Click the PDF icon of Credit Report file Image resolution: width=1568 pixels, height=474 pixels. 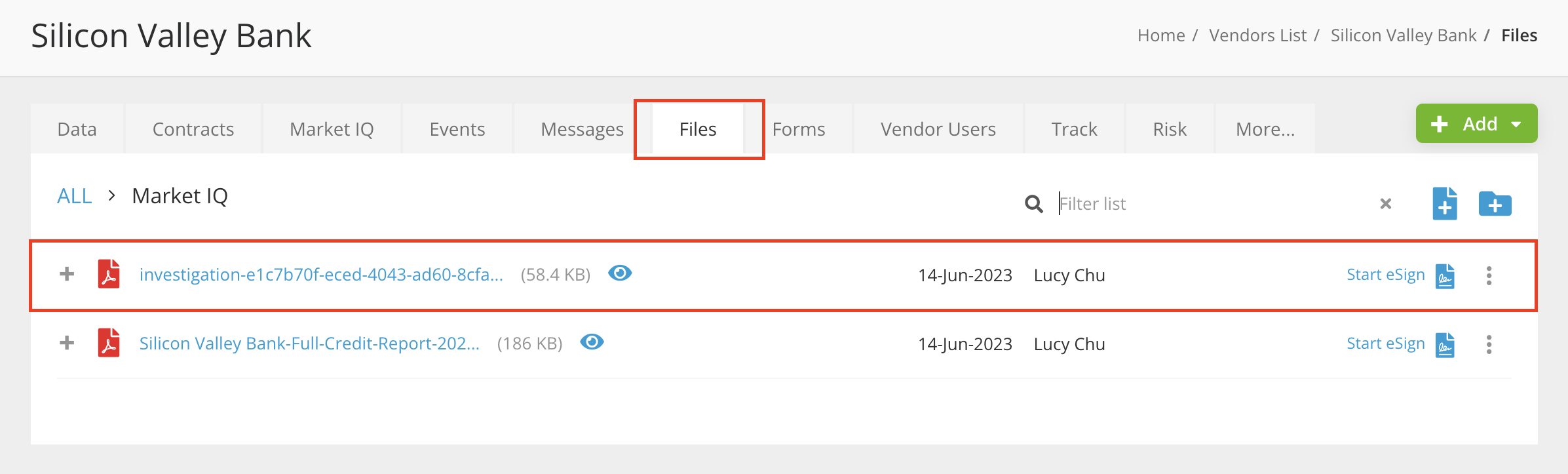109,343
